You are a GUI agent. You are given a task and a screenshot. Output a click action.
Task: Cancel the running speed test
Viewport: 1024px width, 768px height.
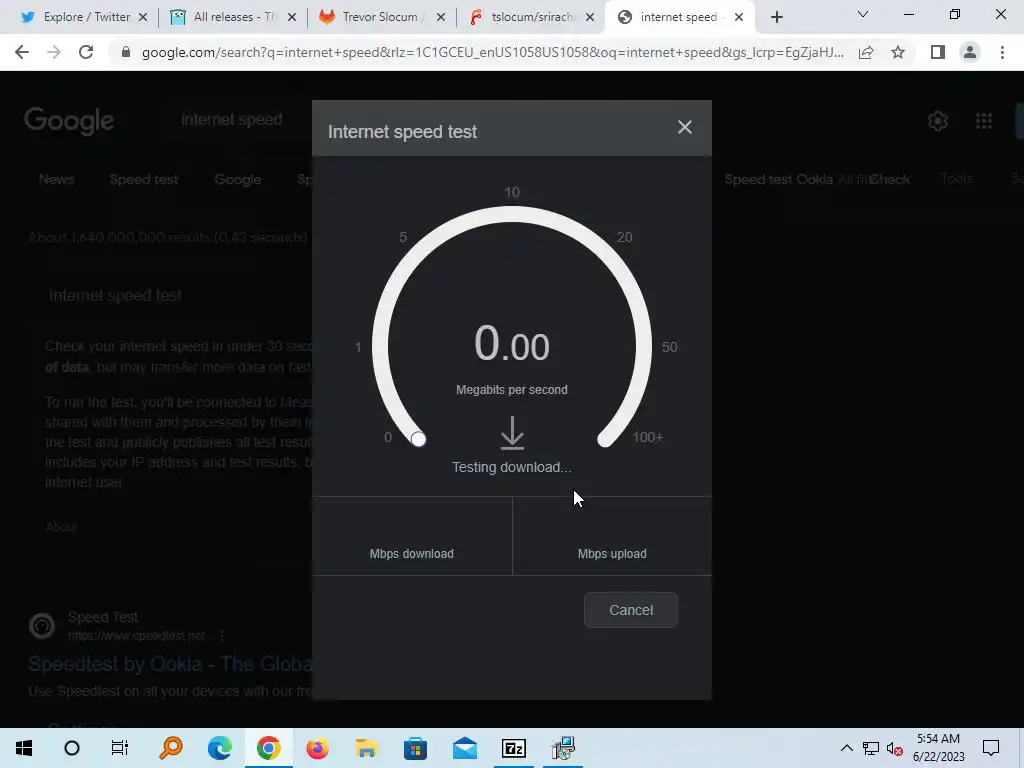point(631,610)
